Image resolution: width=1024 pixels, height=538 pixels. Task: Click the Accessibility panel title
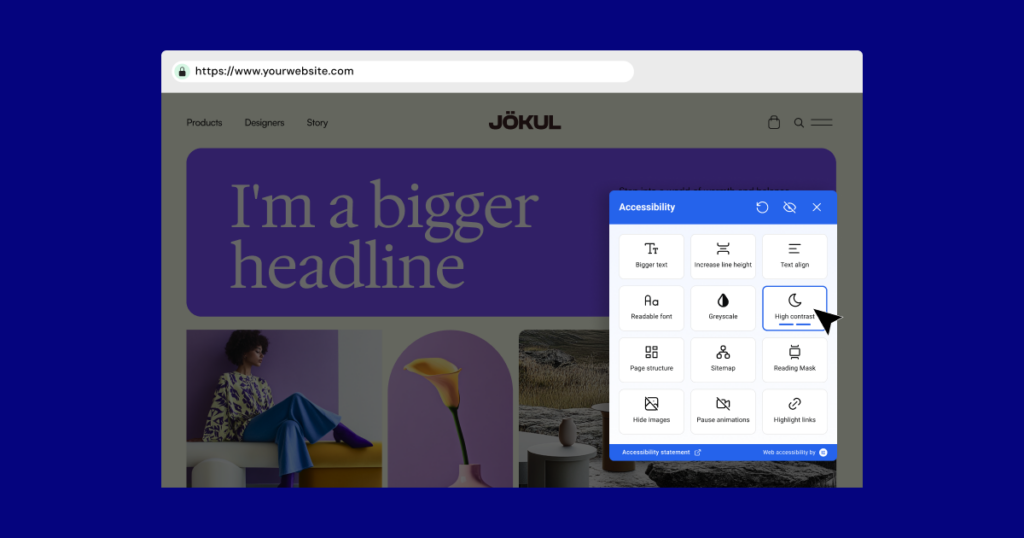647,207
